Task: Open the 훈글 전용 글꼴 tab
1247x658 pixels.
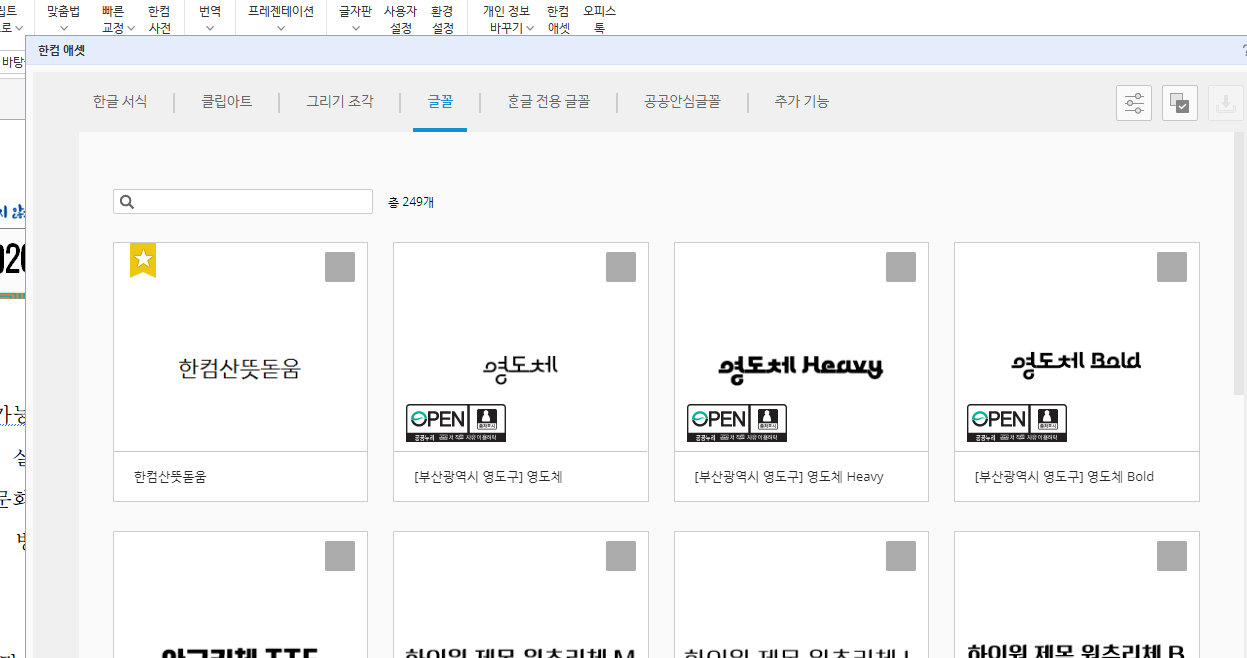Action: click(x=549, y=102)
